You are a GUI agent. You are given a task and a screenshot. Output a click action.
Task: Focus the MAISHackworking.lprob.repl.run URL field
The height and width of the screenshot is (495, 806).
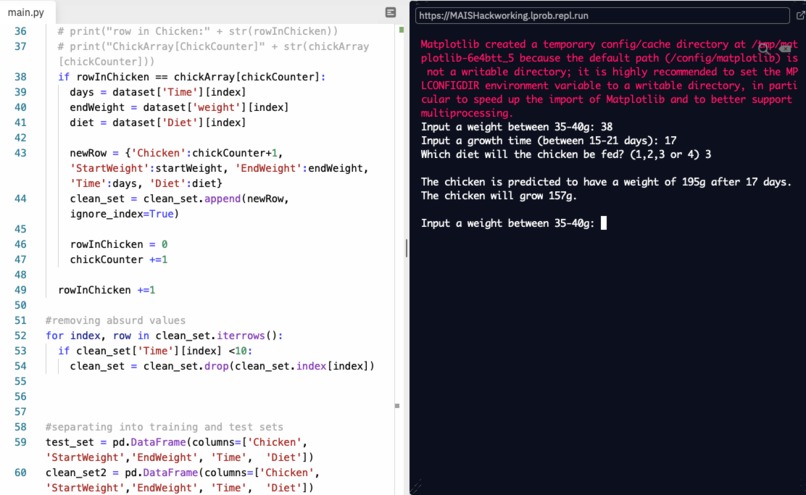click(602, 15)
